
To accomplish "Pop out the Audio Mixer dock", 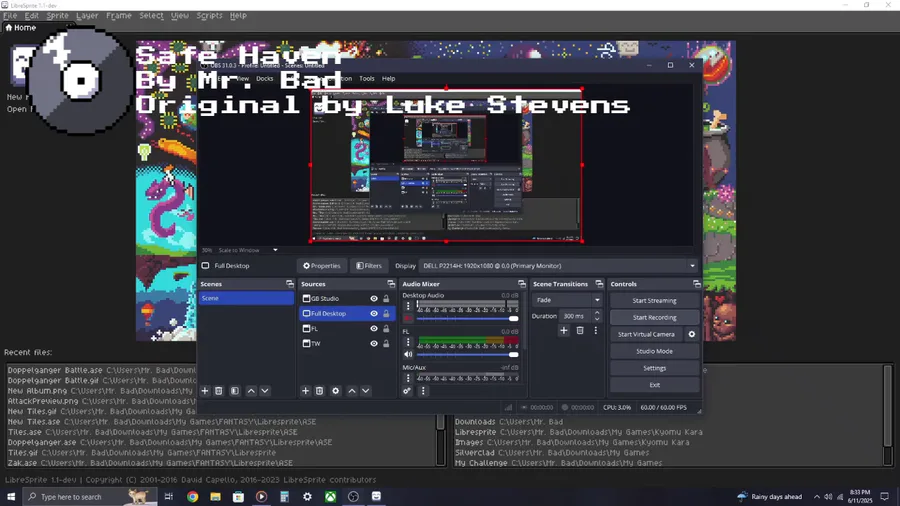I will click(522, 284).
